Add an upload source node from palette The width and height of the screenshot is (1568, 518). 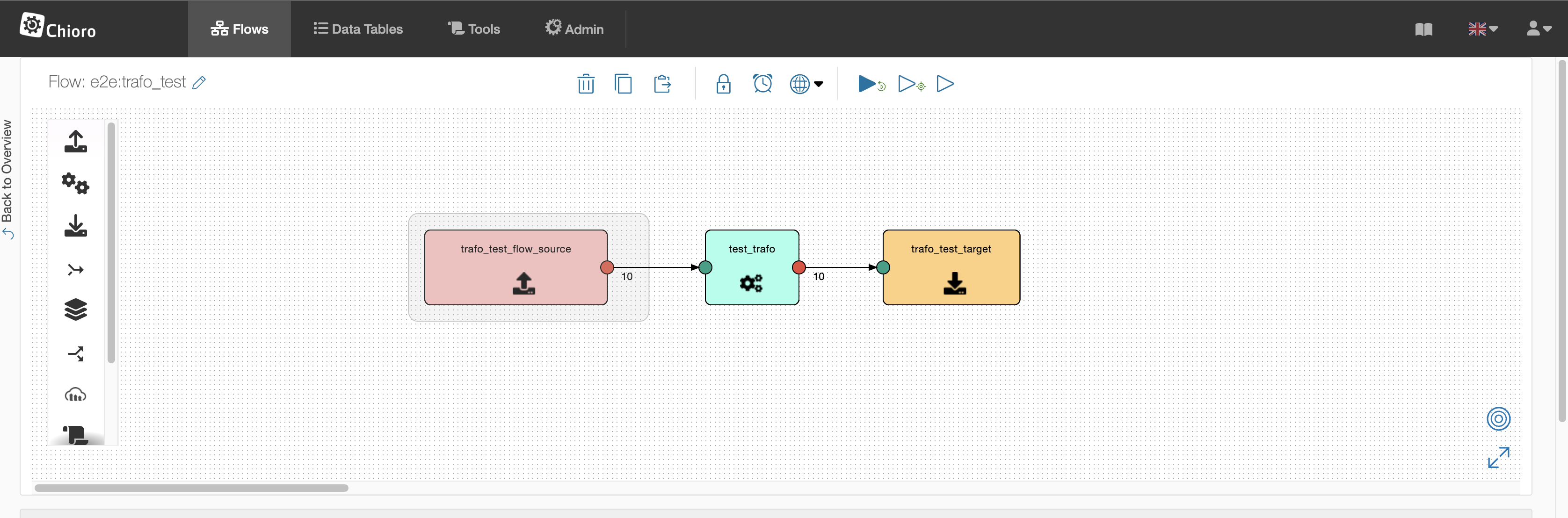tap(75, 141)
